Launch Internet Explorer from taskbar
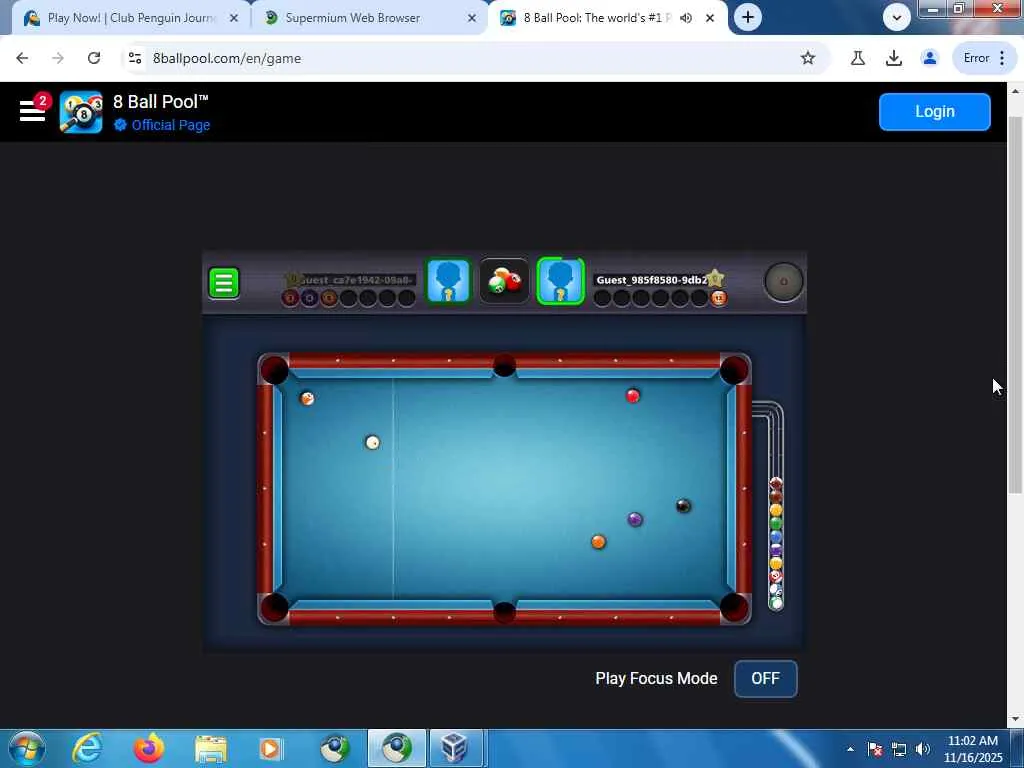 click(87, 748)
